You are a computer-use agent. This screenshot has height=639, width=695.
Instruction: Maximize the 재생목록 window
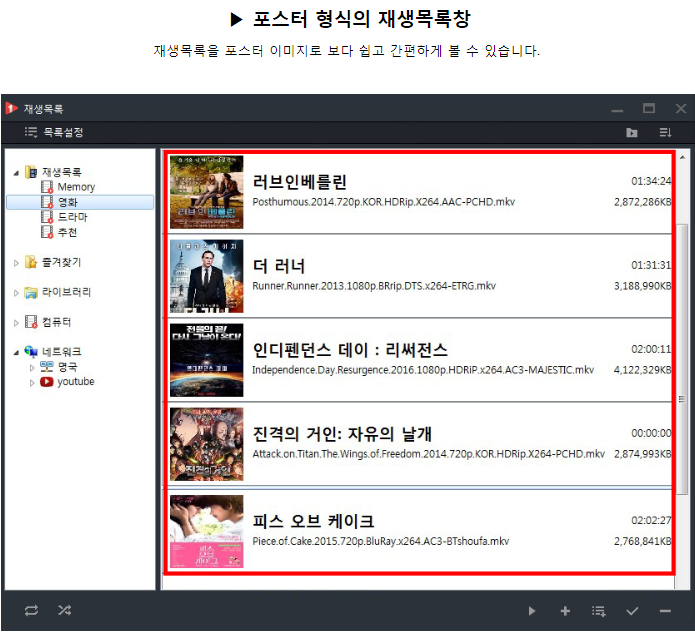click(x=649, y=108)
